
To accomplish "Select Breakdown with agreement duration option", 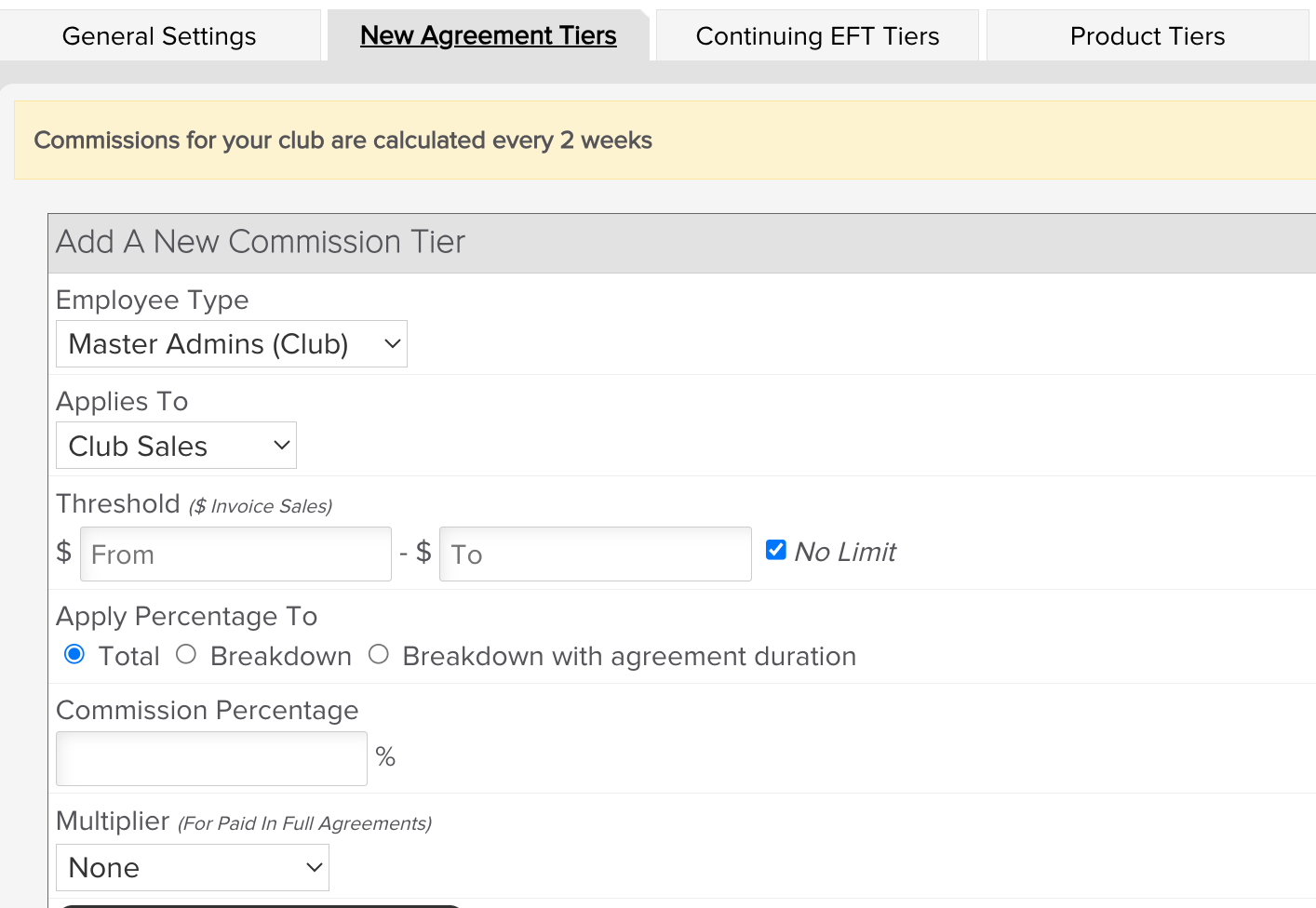I will (x=378, y=655).
